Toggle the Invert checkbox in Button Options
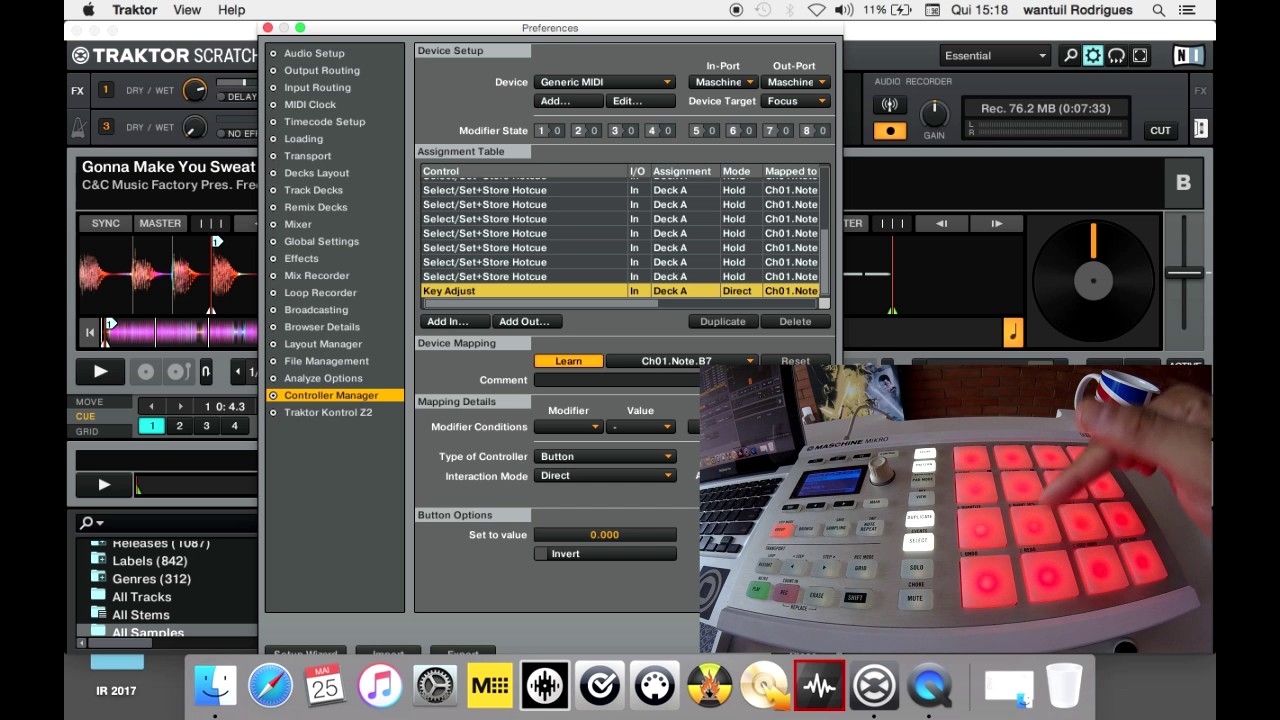The width and height of the screenshot is (1280, 720). click(x=541, y=554)
